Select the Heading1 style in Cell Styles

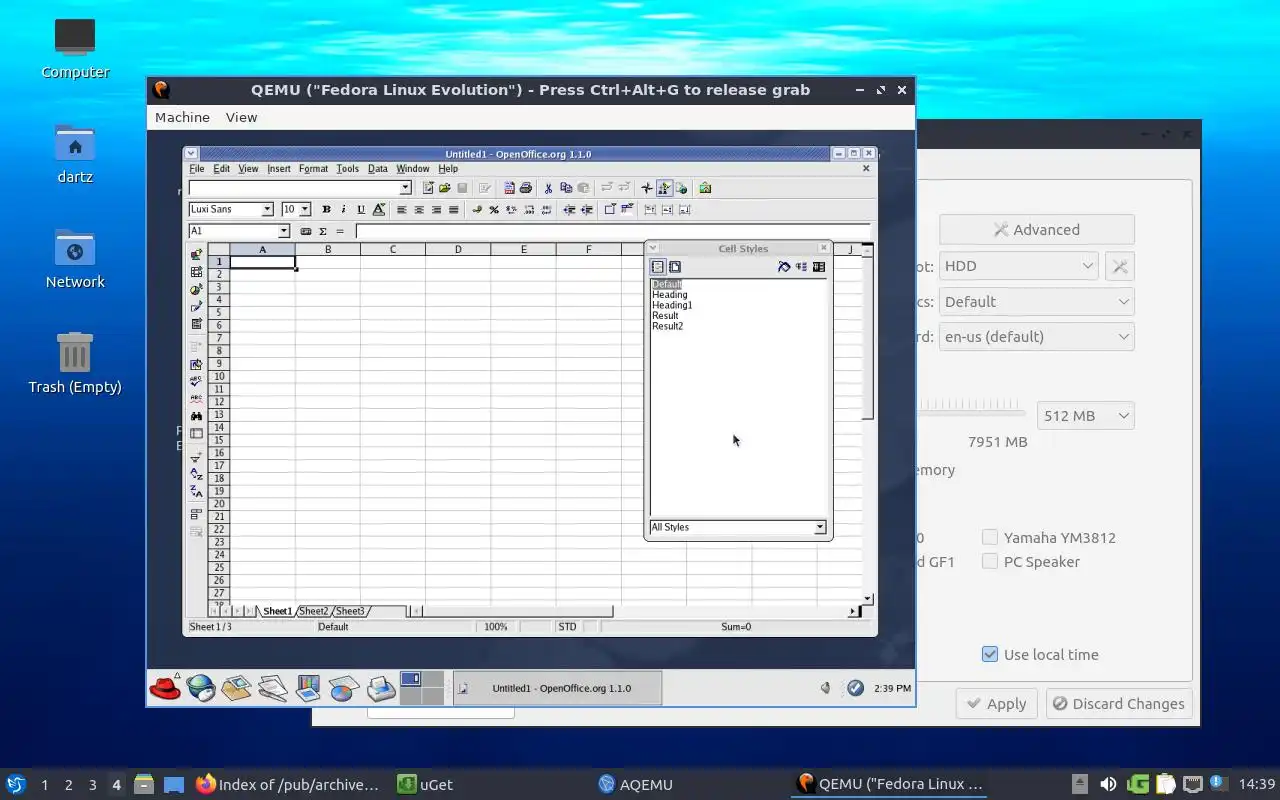point(672,305)
